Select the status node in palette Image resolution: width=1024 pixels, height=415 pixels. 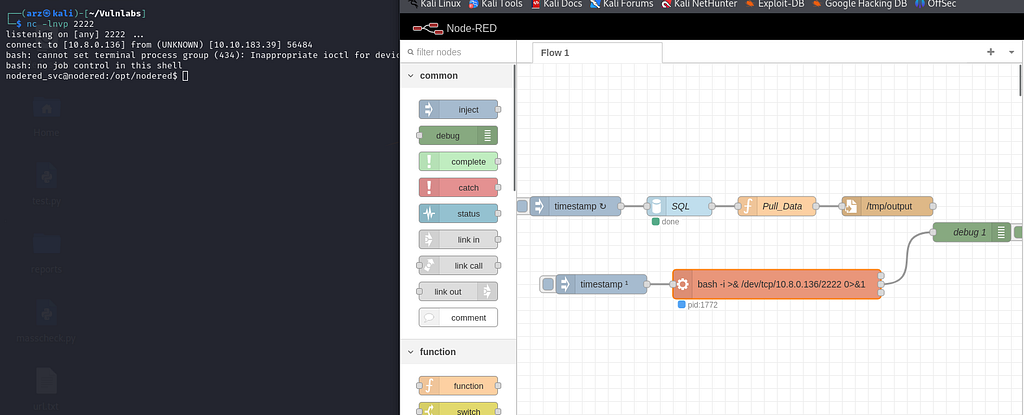(458, 214)
